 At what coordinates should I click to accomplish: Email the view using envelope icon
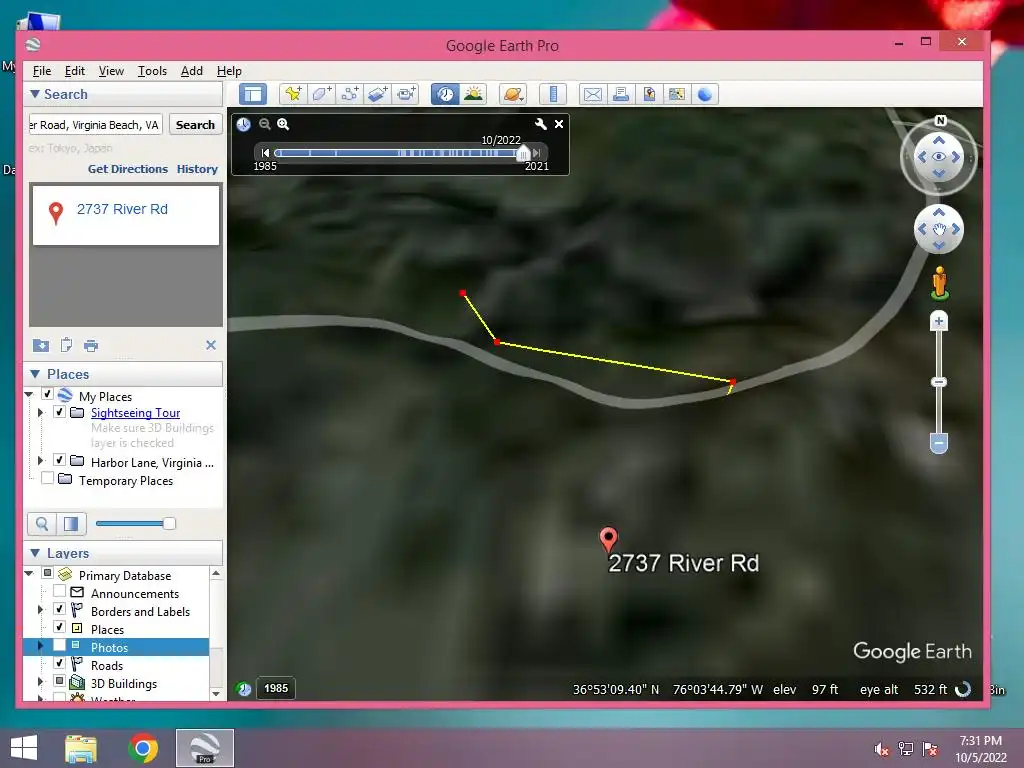pyautogui.click(x=592, y=94)
